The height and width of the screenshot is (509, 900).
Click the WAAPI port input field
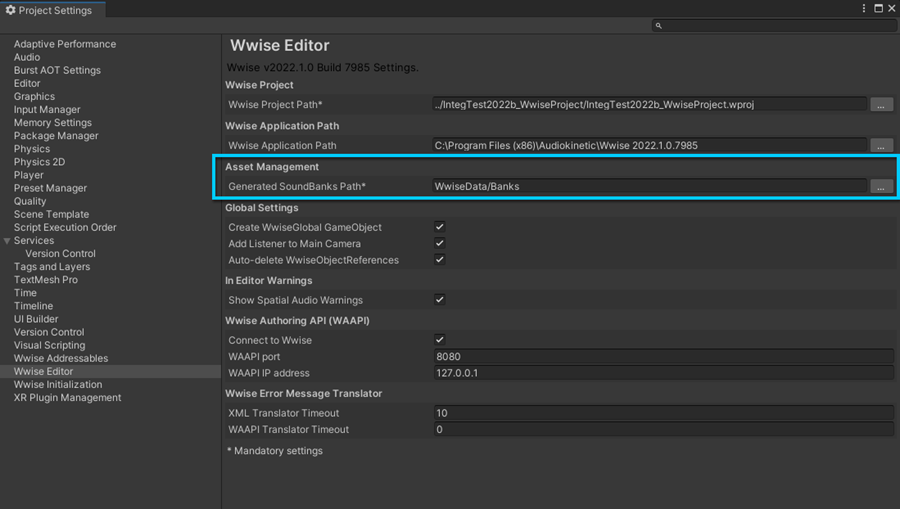pyautogui.click(x=662, y=357)
